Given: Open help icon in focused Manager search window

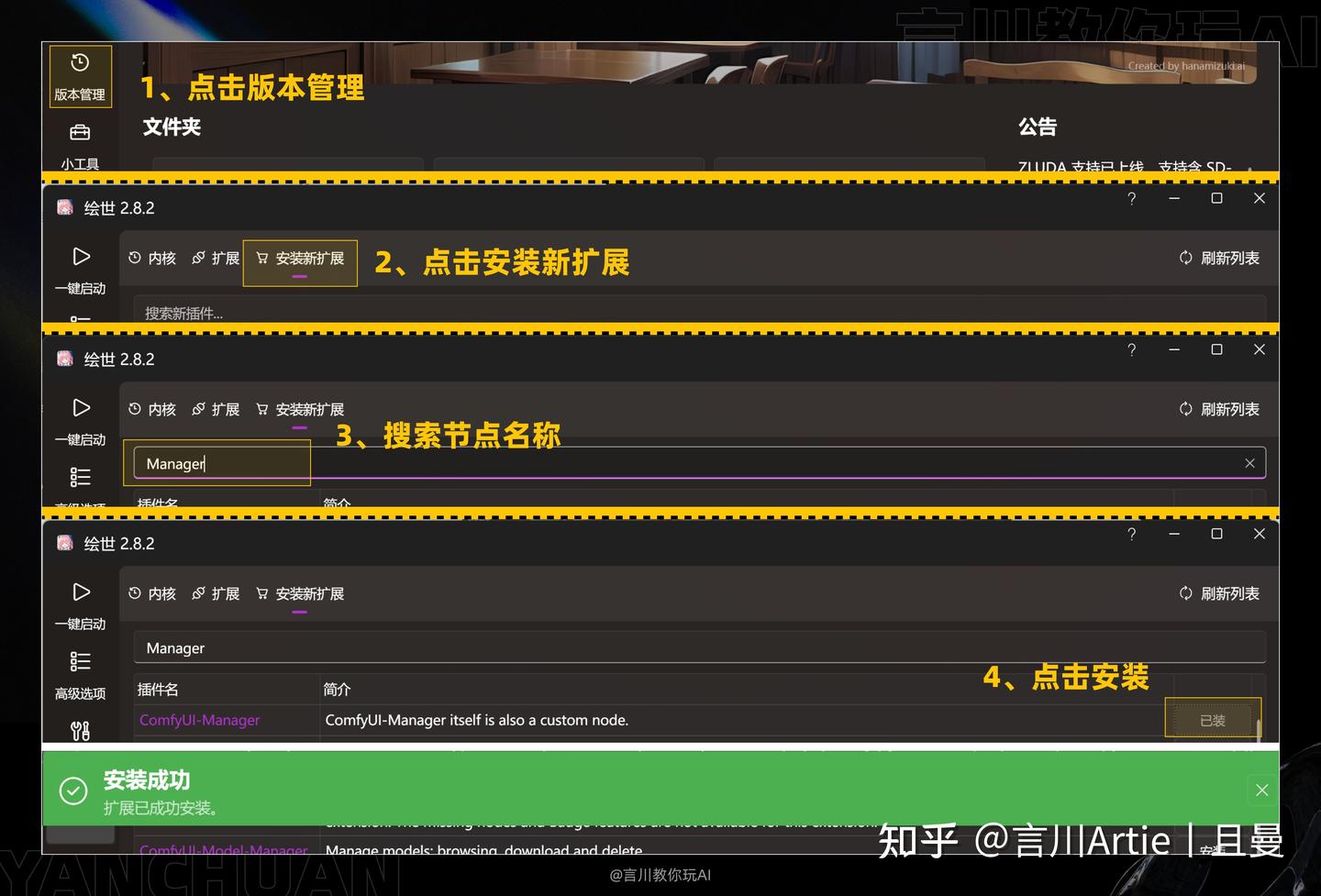Looking at the screenshot, I should pyautogui.click(x=1132, y=350).
